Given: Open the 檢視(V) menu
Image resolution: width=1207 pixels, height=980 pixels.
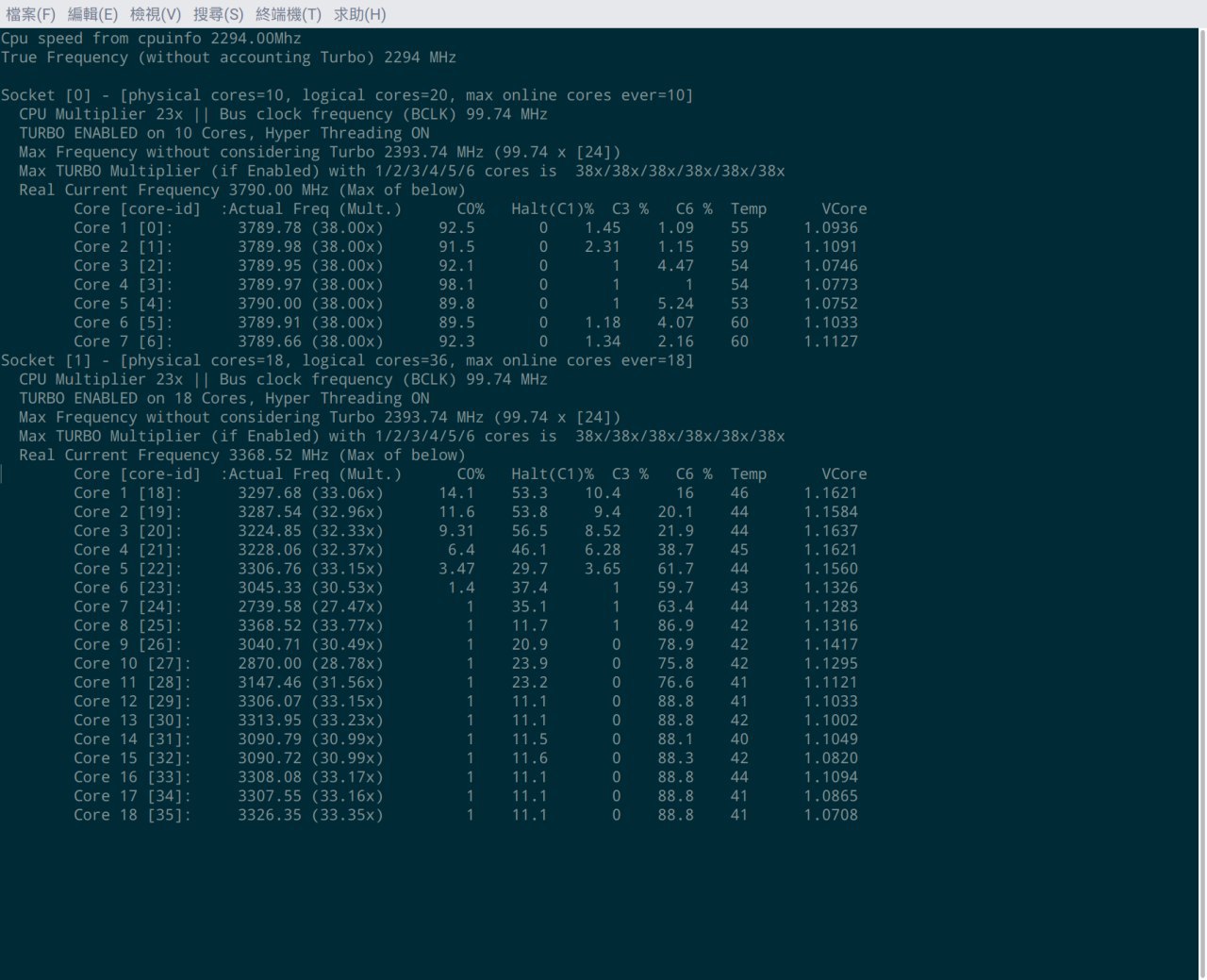Looking at the screenshot, I should click(x=156, y=14).
